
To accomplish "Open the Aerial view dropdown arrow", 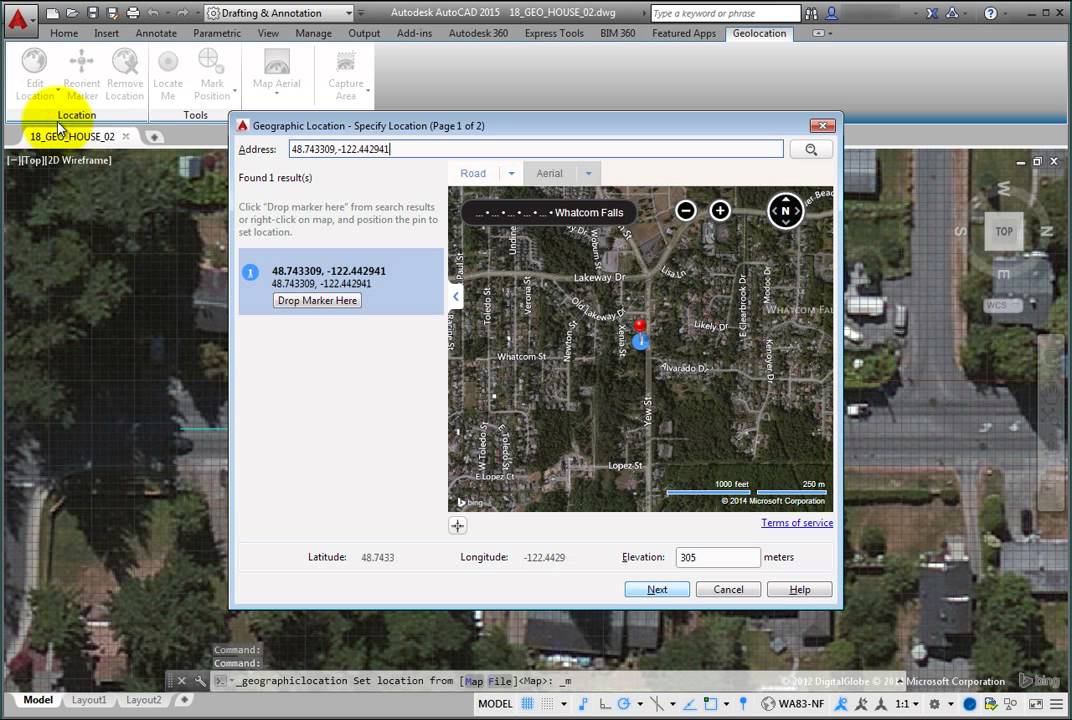I will tap(589, 174).
